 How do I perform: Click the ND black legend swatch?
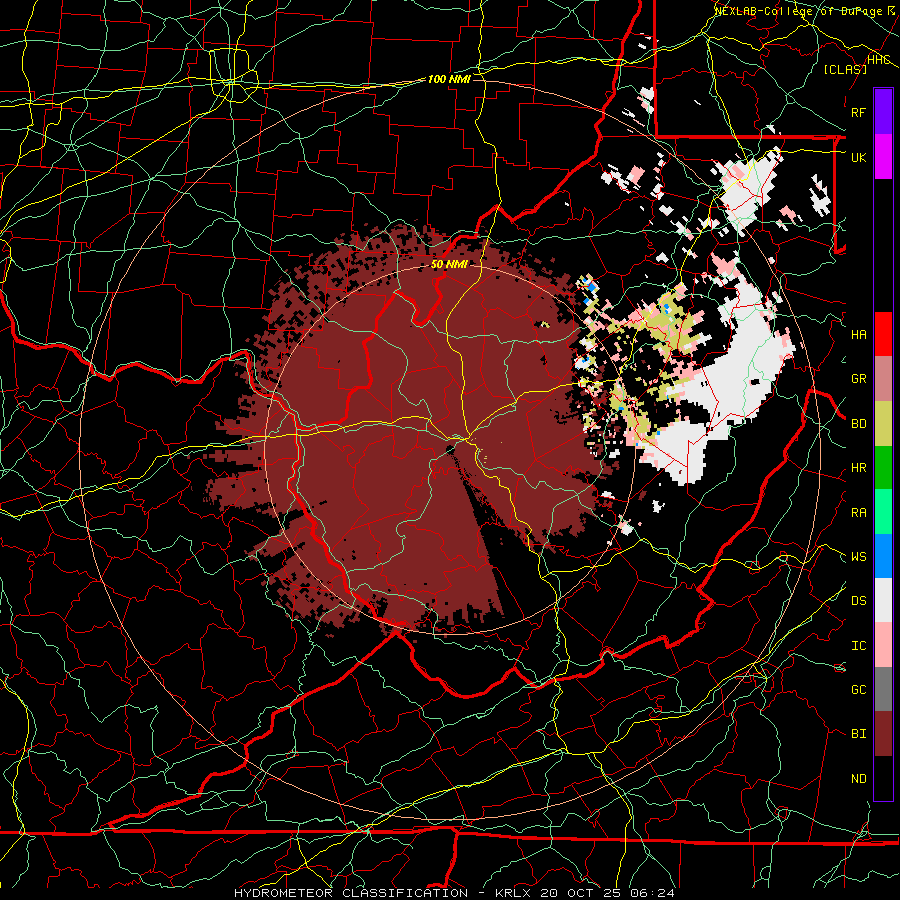pyautogui.click(x=883, y=778)
